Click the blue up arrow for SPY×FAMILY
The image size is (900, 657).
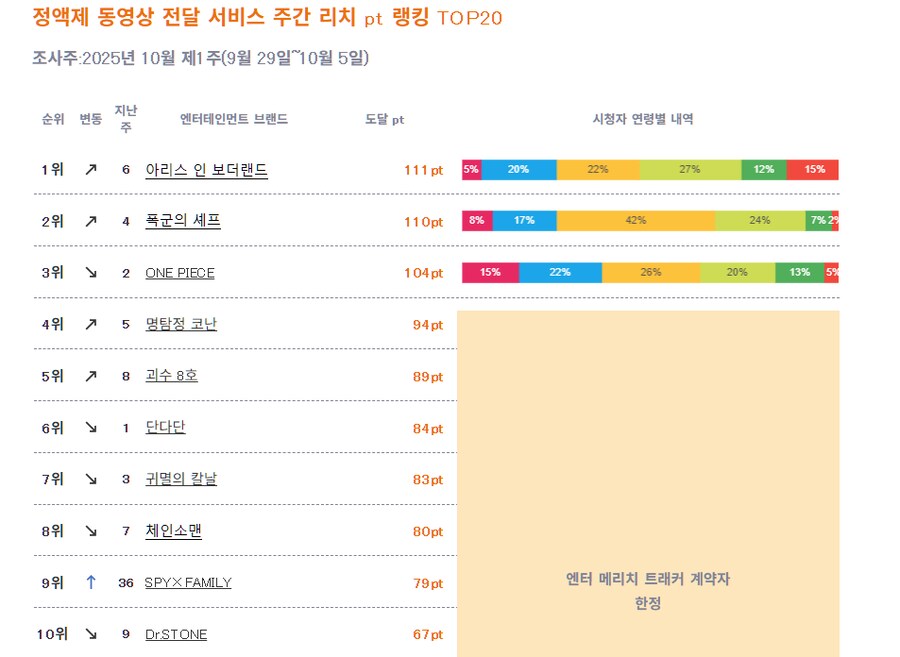(91, 582)
